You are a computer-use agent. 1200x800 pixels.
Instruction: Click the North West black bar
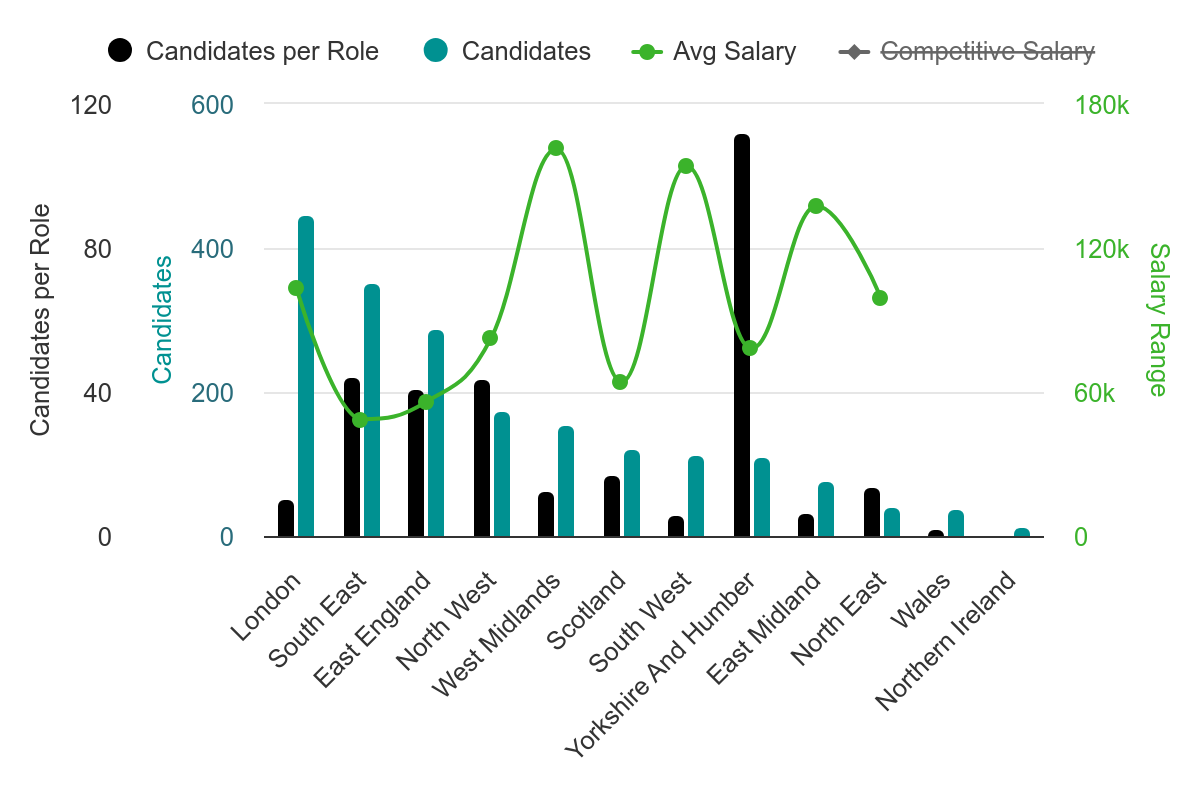click(x=482, y=458)
